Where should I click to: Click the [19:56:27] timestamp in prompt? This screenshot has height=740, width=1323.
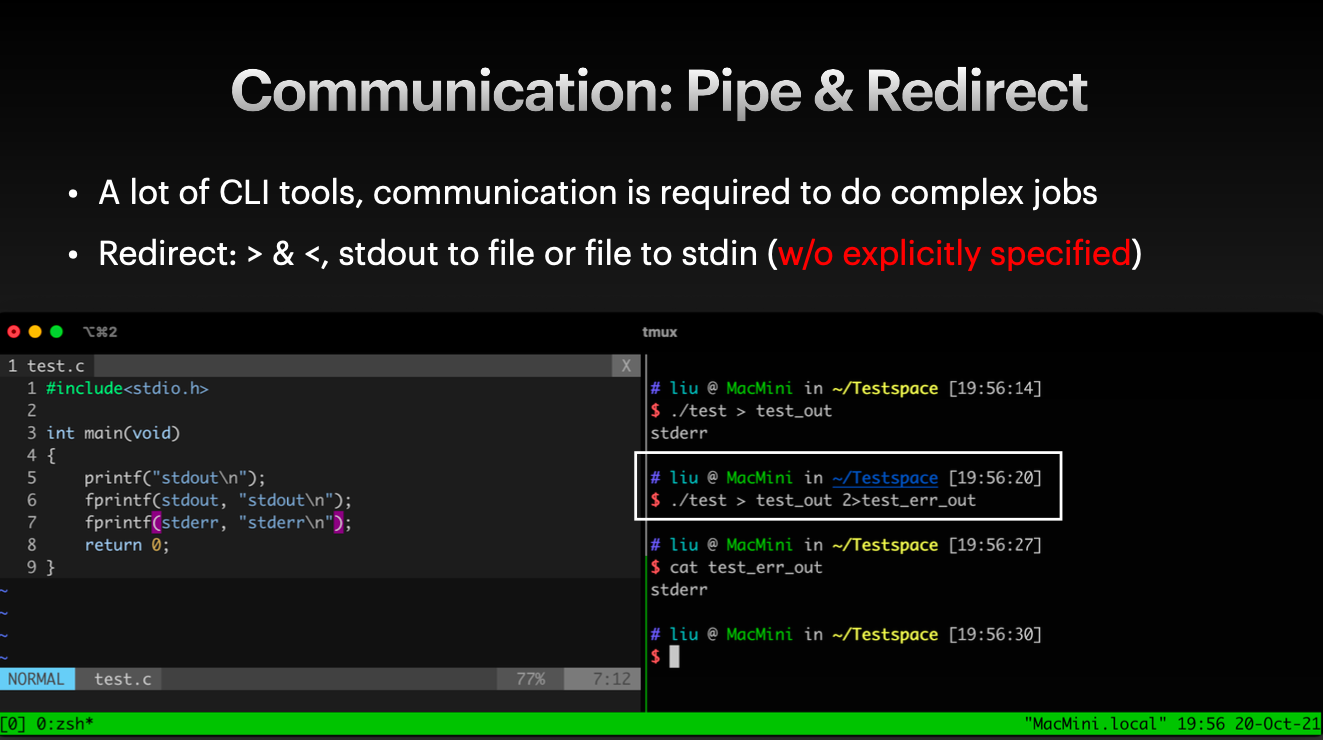pos(995,545)
